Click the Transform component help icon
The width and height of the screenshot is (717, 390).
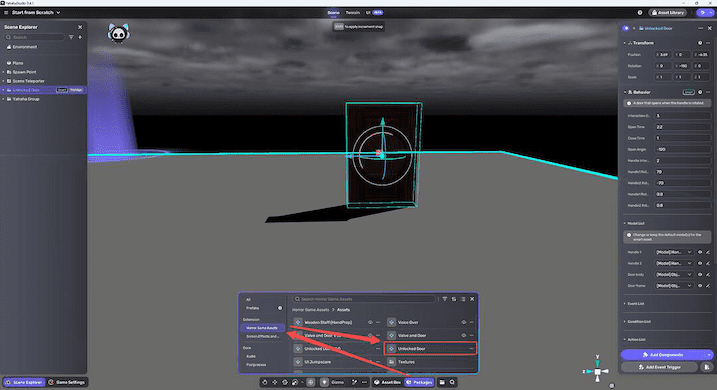(x=700, y=43)
